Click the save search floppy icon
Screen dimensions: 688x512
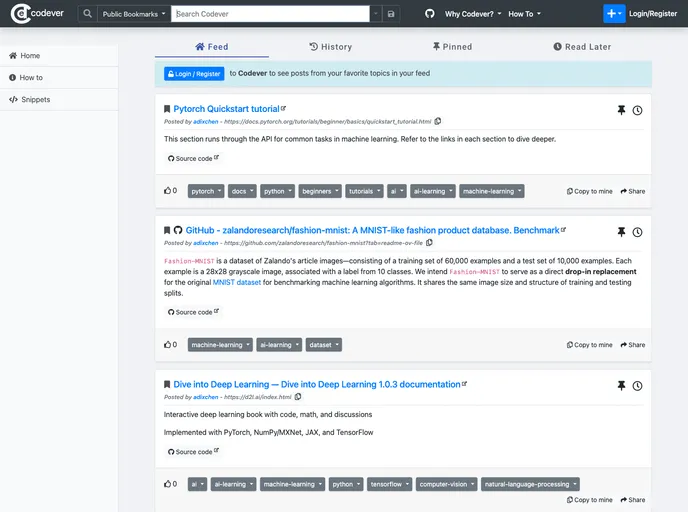pos(391,14)
